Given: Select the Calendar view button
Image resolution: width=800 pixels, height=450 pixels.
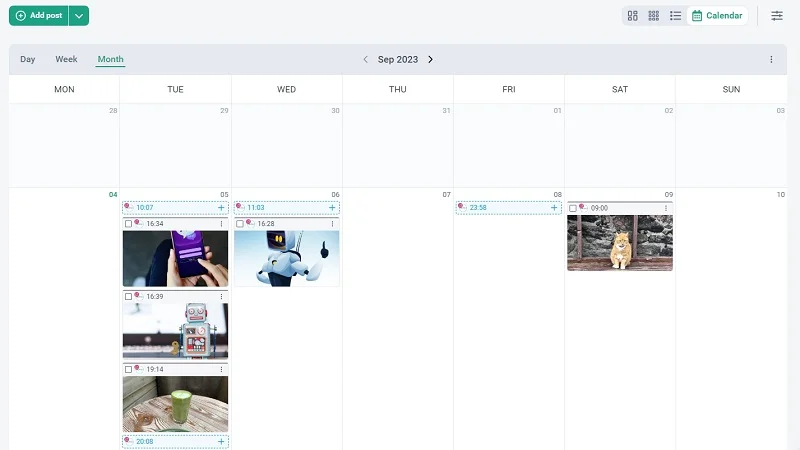Looking at the screenshot, I should coord(718,16).
